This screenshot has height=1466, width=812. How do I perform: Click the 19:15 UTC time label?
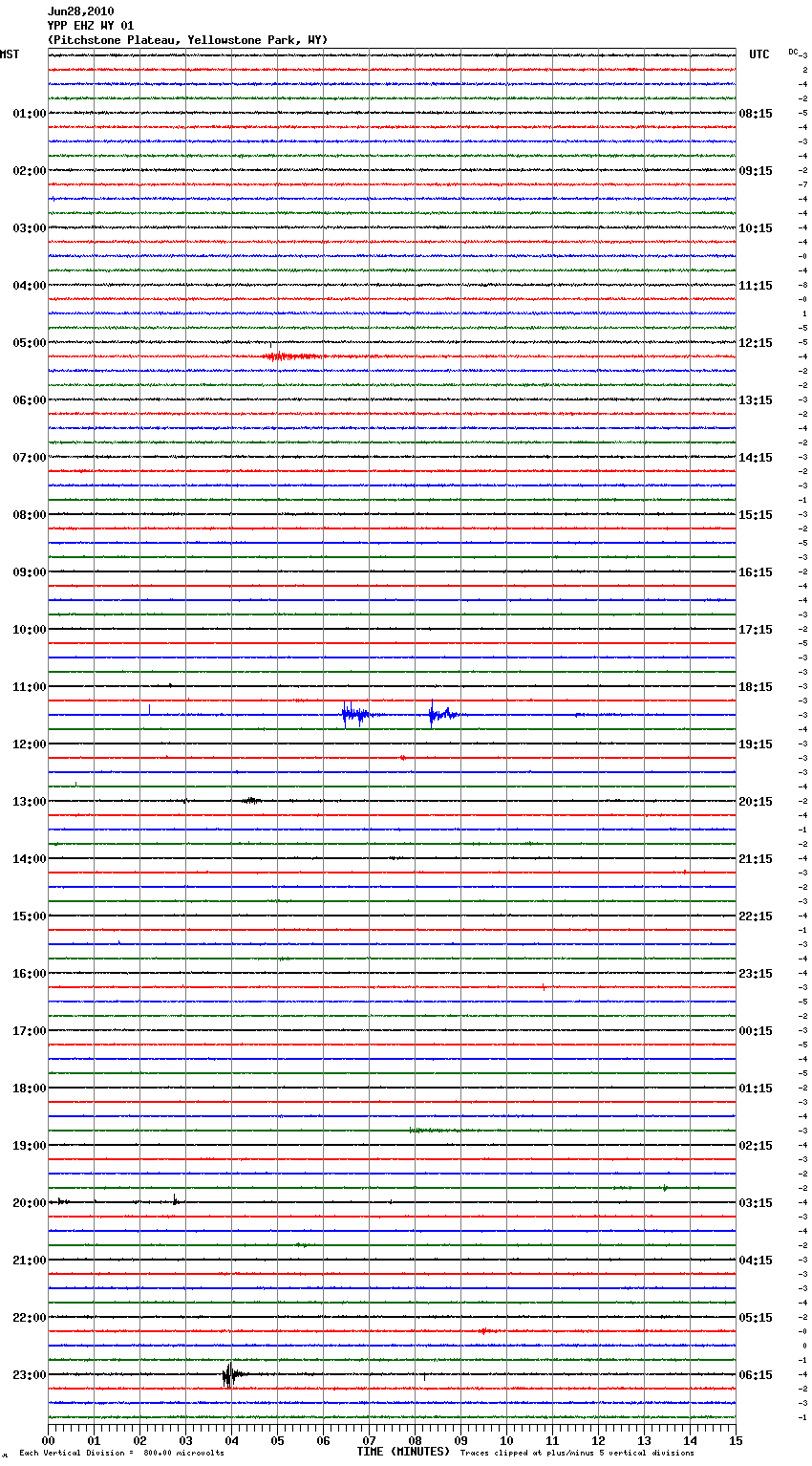756,744
